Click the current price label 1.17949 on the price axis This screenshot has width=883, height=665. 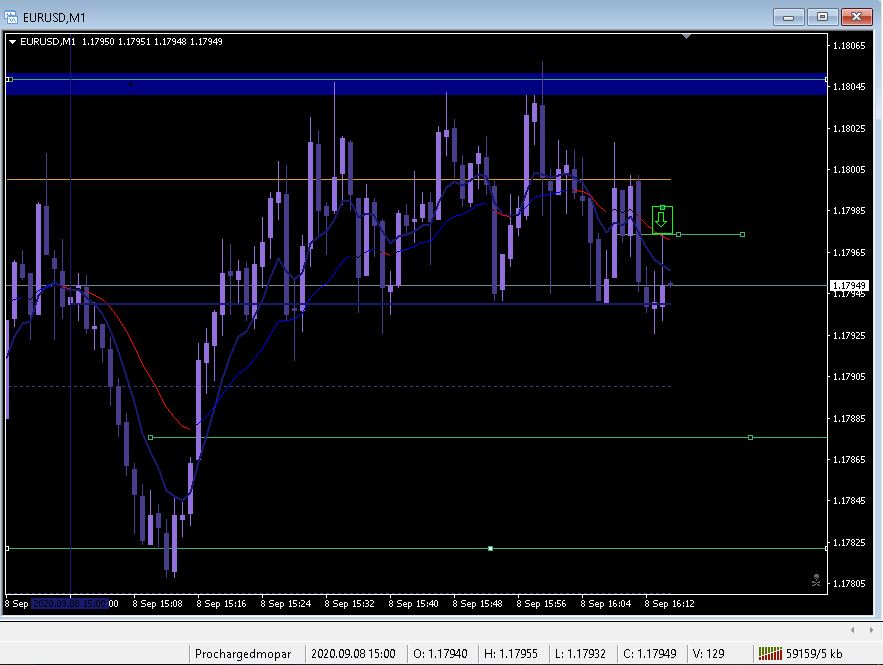click(x=849, y=285)
